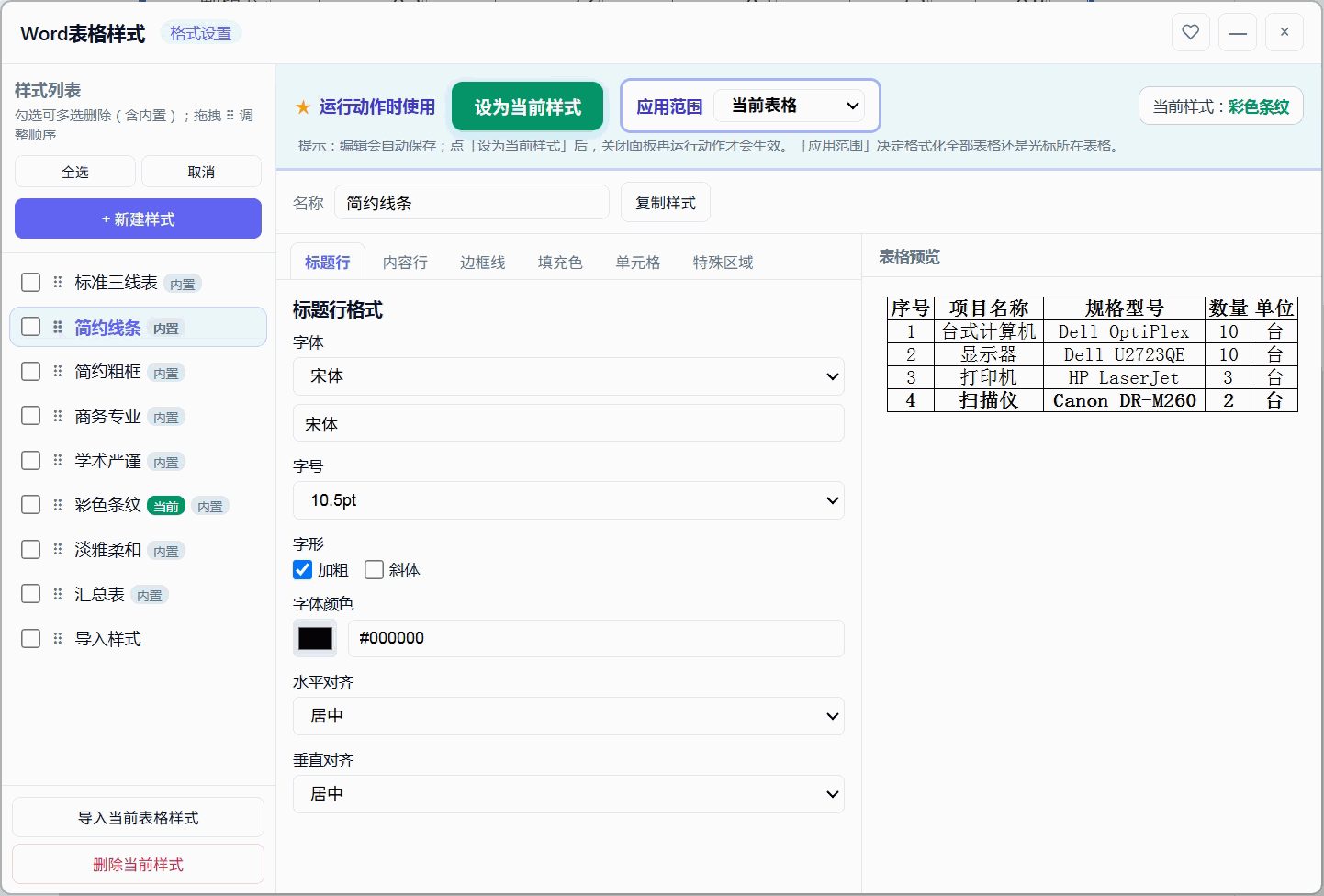Open the 垂直对齐 dropdown
The image size is (1324, 896).
[568, 794]
